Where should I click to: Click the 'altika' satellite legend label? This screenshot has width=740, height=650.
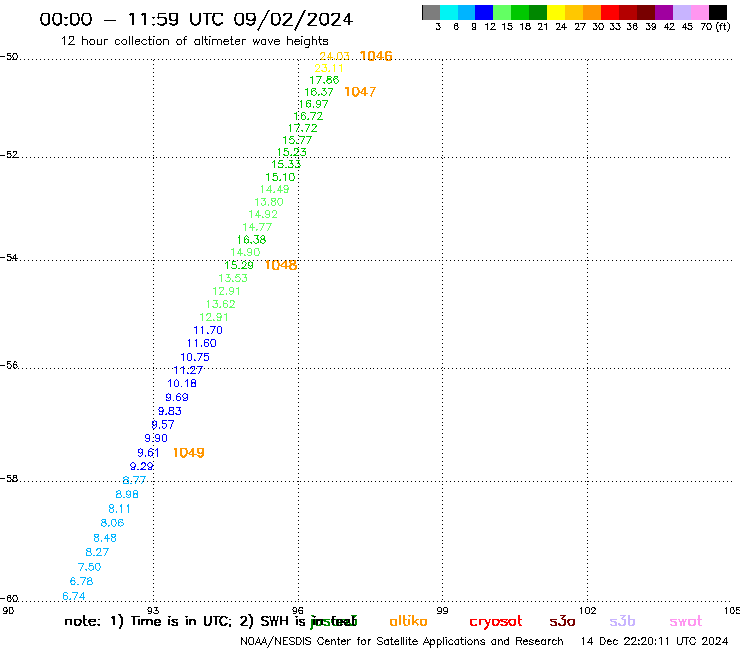pos(408,621)
